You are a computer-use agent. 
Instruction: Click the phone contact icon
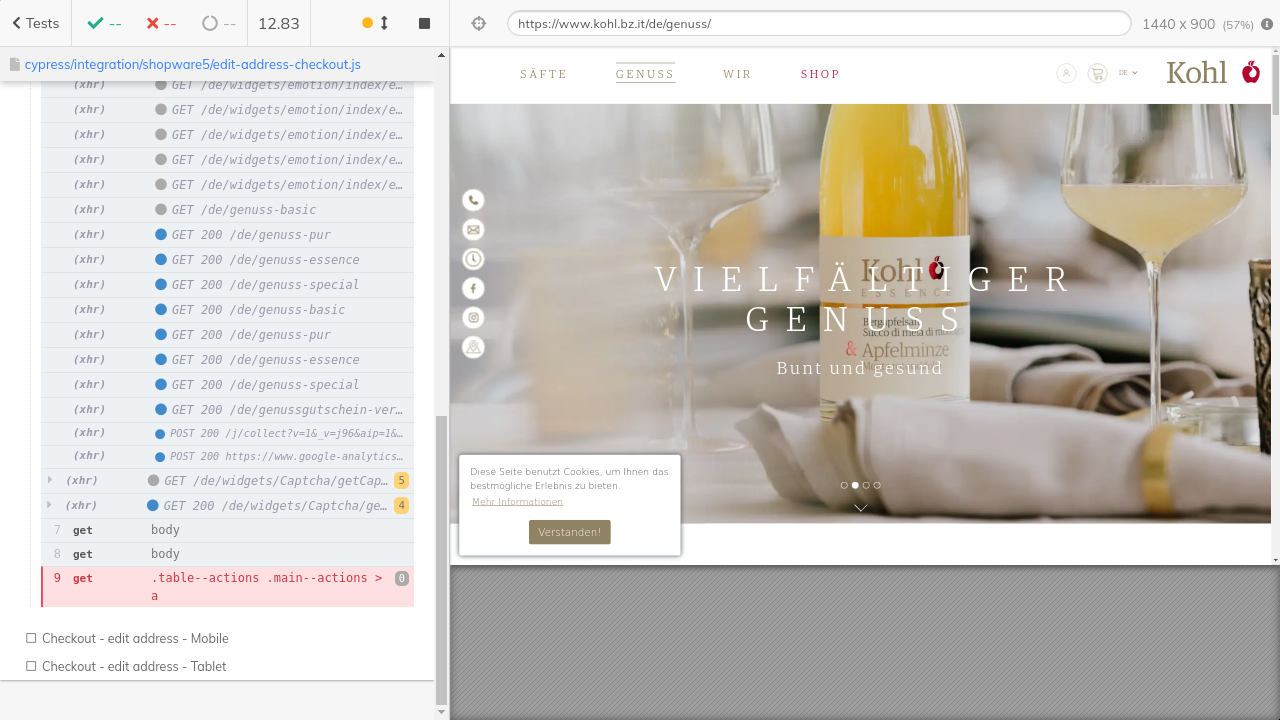473,200
